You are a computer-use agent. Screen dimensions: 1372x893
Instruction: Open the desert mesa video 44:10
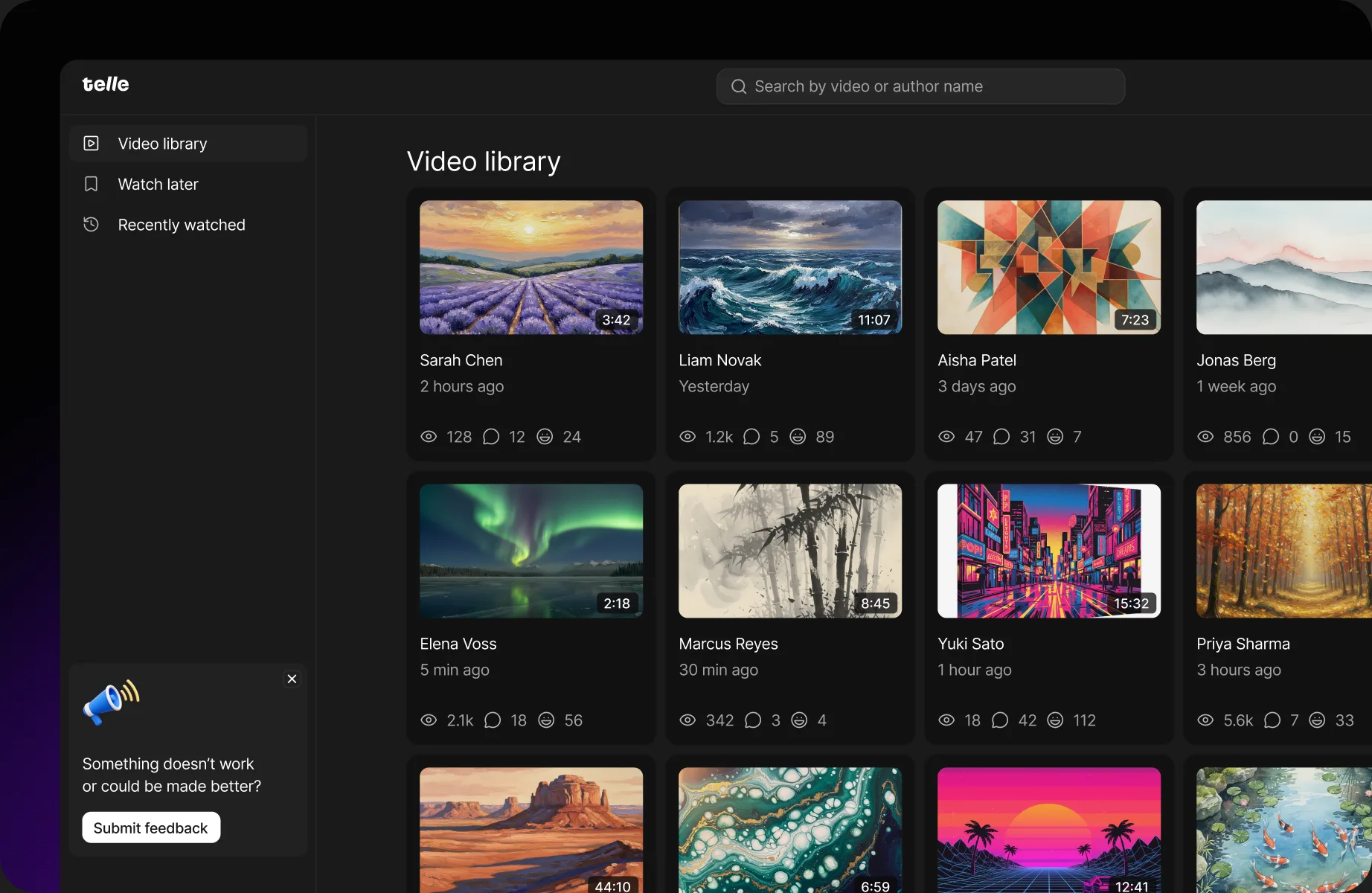531,830
